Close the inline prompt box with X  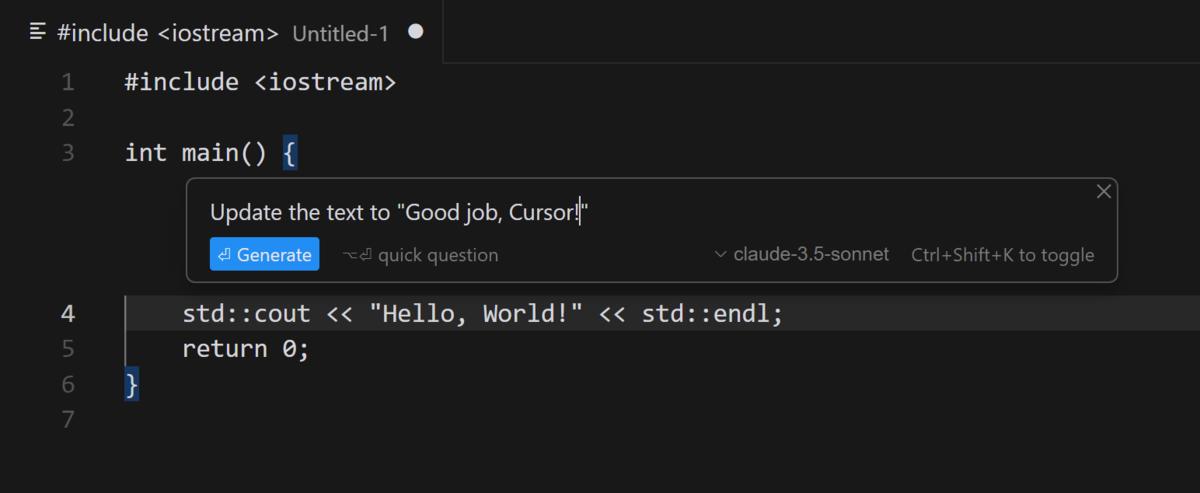pyautogui.click(x=1104, y=192)
